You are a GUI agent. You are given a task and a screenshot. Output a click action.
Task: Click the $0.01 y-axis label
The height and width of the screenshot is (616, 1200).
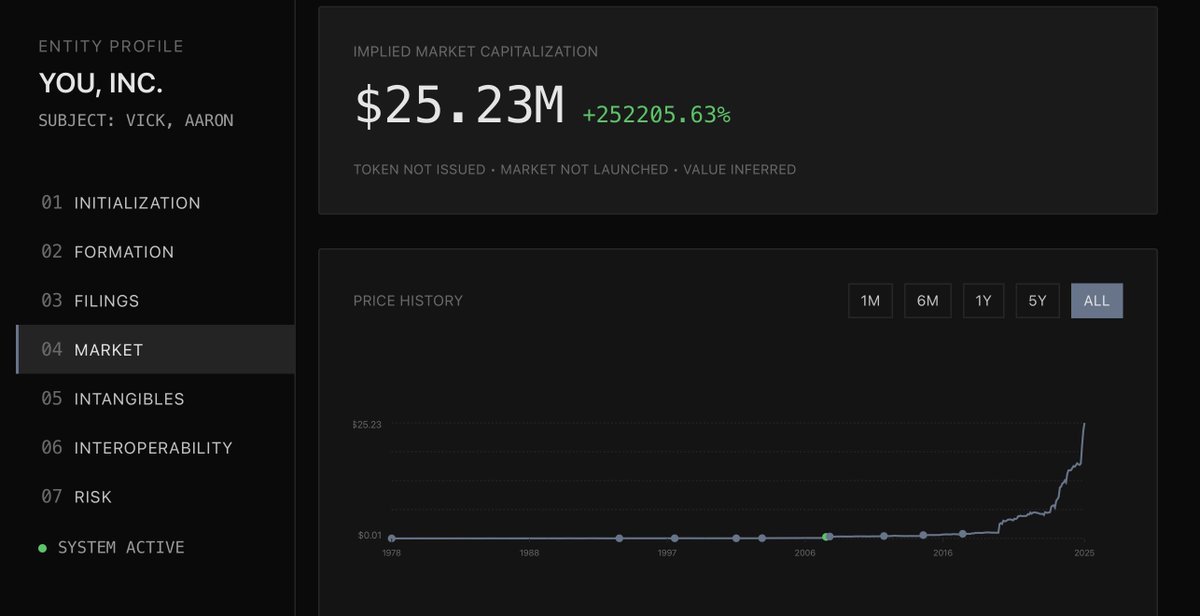pyautogui.click(x=369, y=536)
